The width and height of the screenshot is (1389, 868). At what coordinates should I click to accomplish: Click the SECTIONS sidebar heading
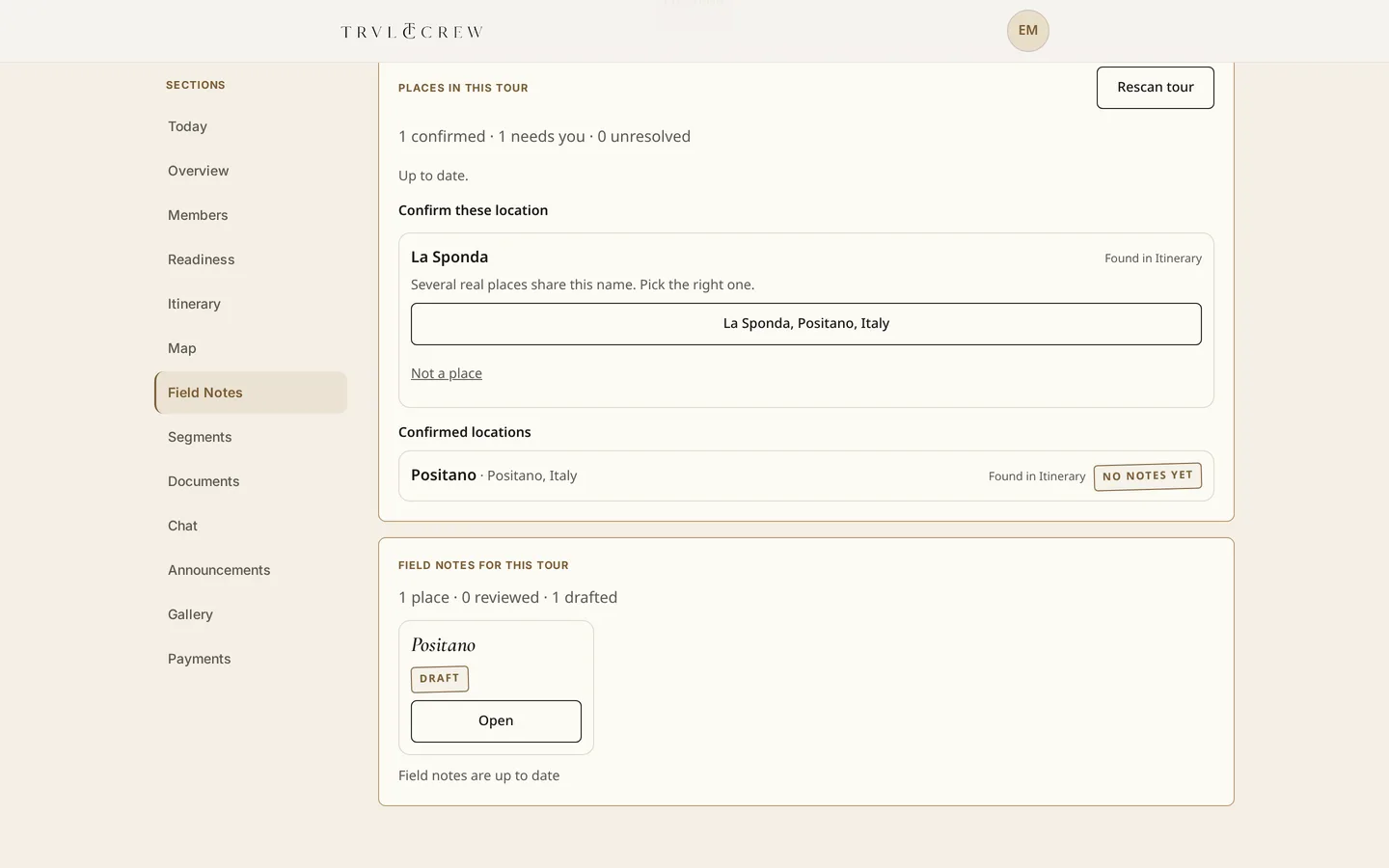196,85
